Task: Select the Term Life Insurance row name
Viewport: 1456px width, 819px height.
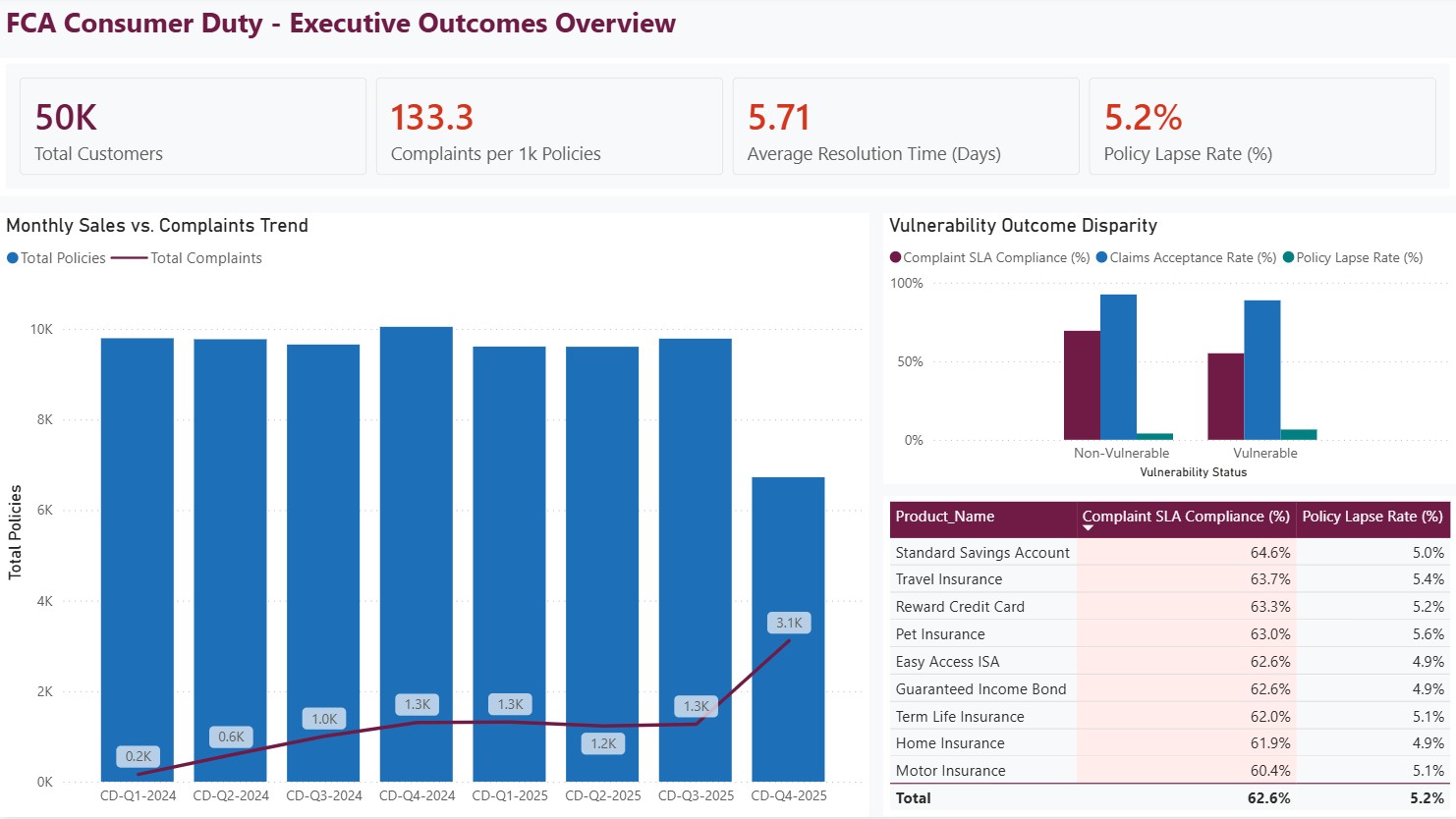Action: click(959, 717)
